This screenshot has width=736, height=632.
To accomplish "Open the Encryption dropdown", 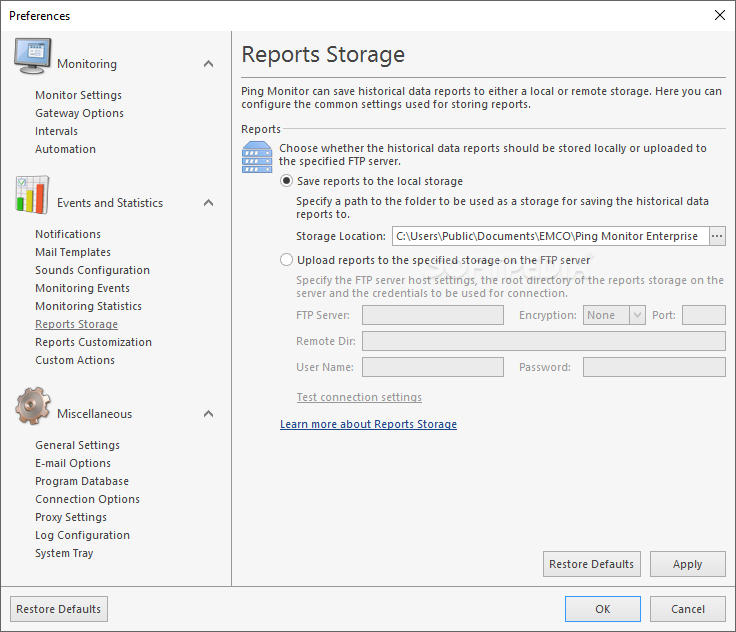I will coord(637,315).
